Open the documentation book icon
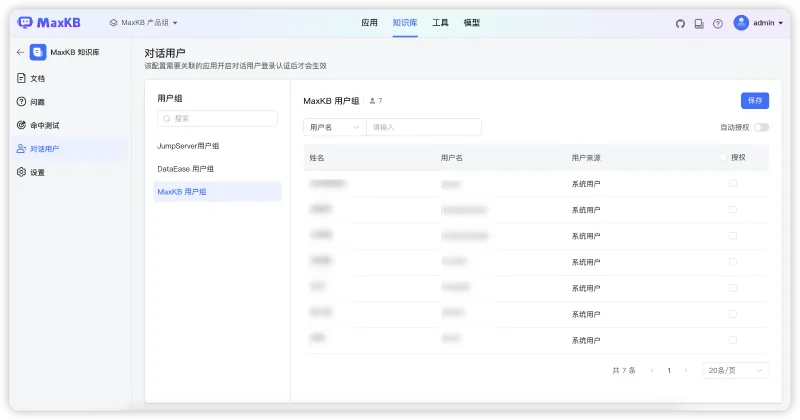800x420 pixels. [x=699, y=23]
